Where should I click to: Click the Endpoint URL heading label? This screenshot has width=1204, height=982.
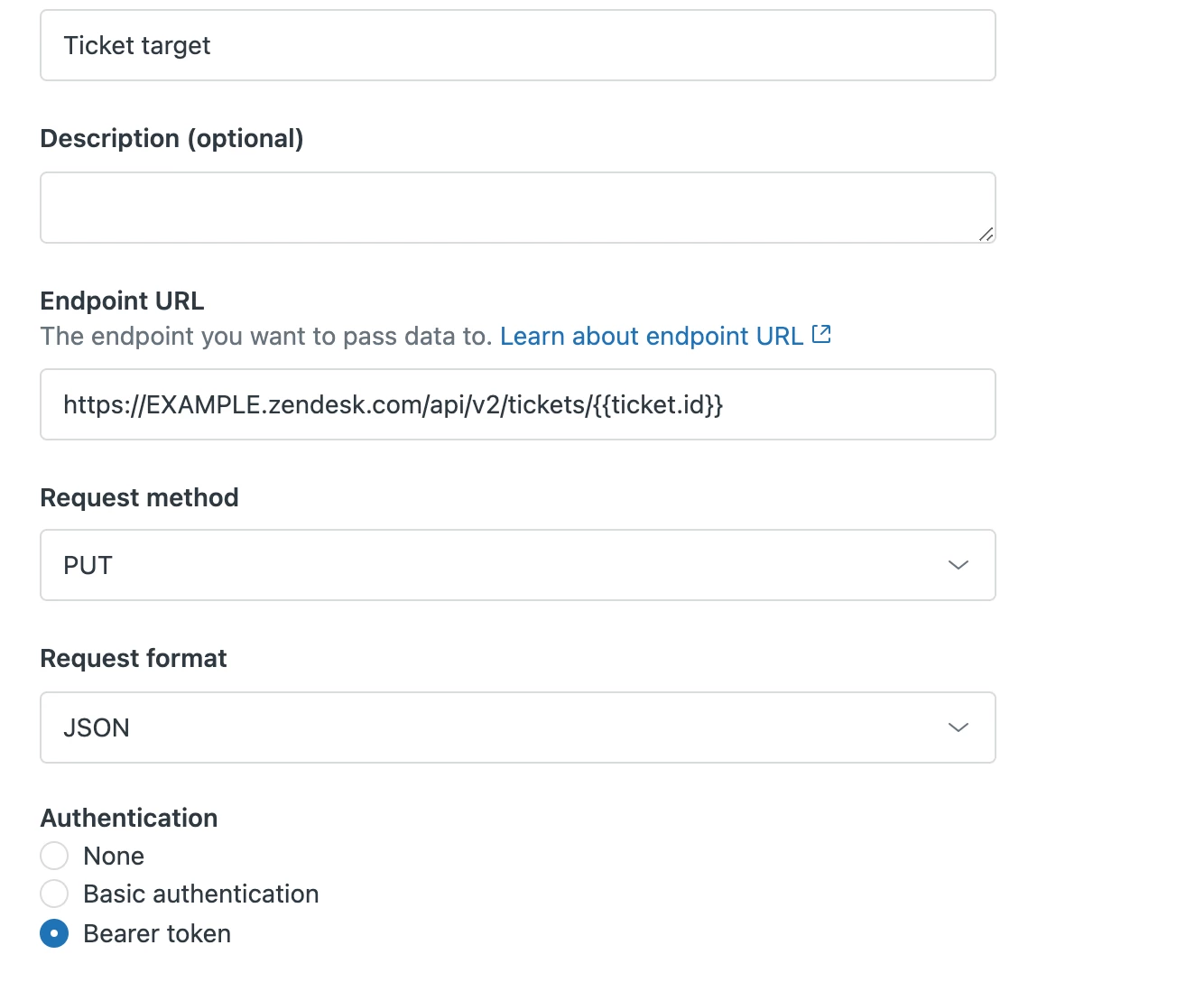click(x=122, y=301)
